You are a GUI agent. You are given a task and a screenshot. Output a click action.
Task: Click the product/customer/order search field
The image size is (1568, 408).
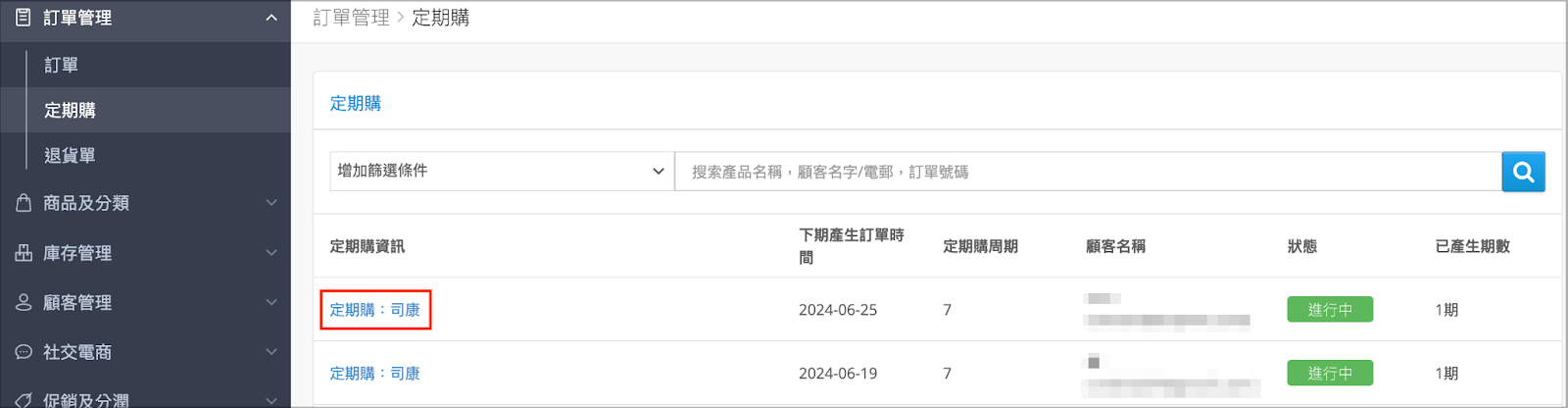point(1088,172)
